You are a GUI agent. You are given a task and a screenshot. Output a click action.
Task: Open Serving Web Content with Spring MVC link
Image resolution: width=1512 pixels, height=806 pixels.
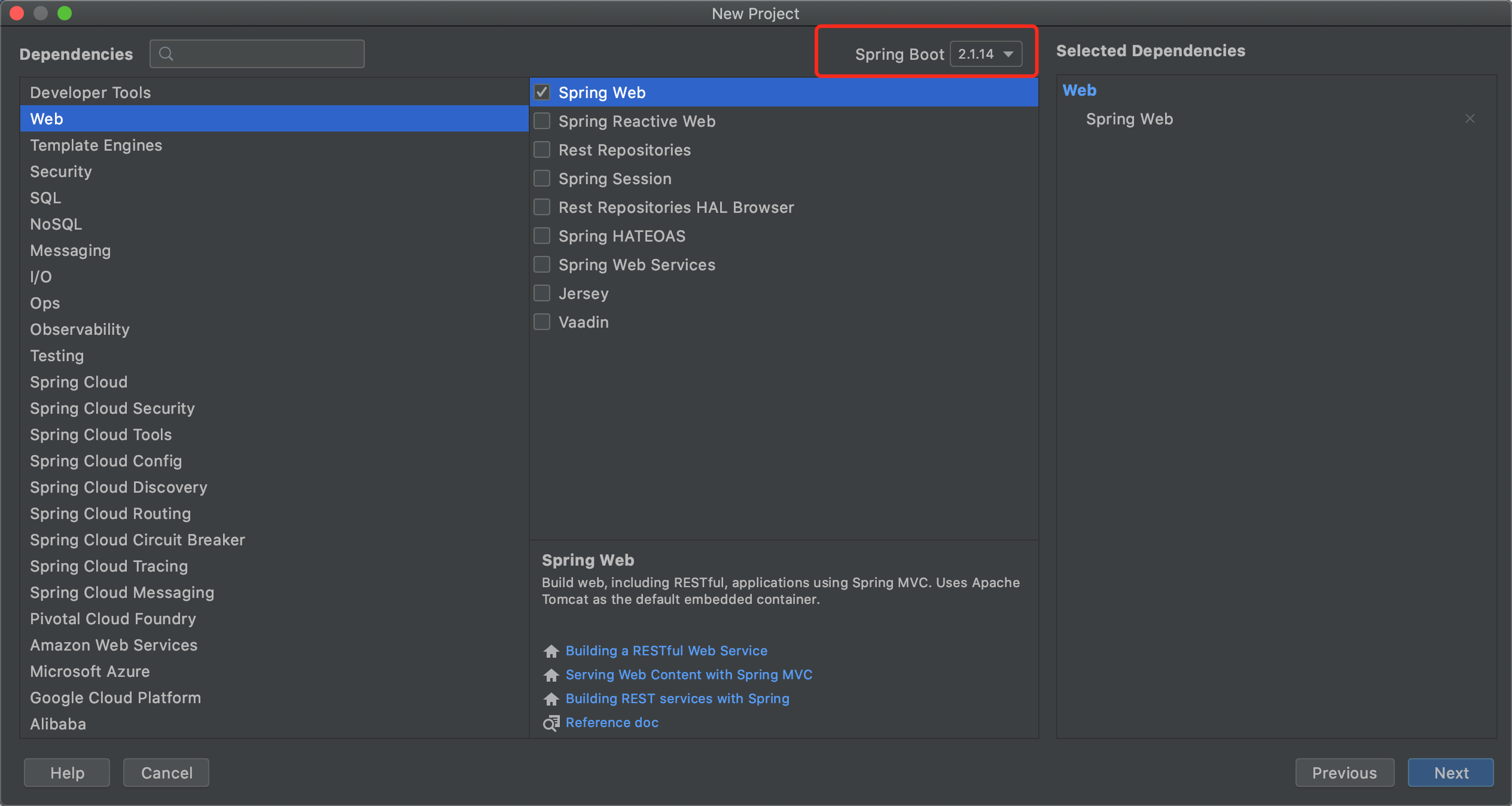point(689,674)
